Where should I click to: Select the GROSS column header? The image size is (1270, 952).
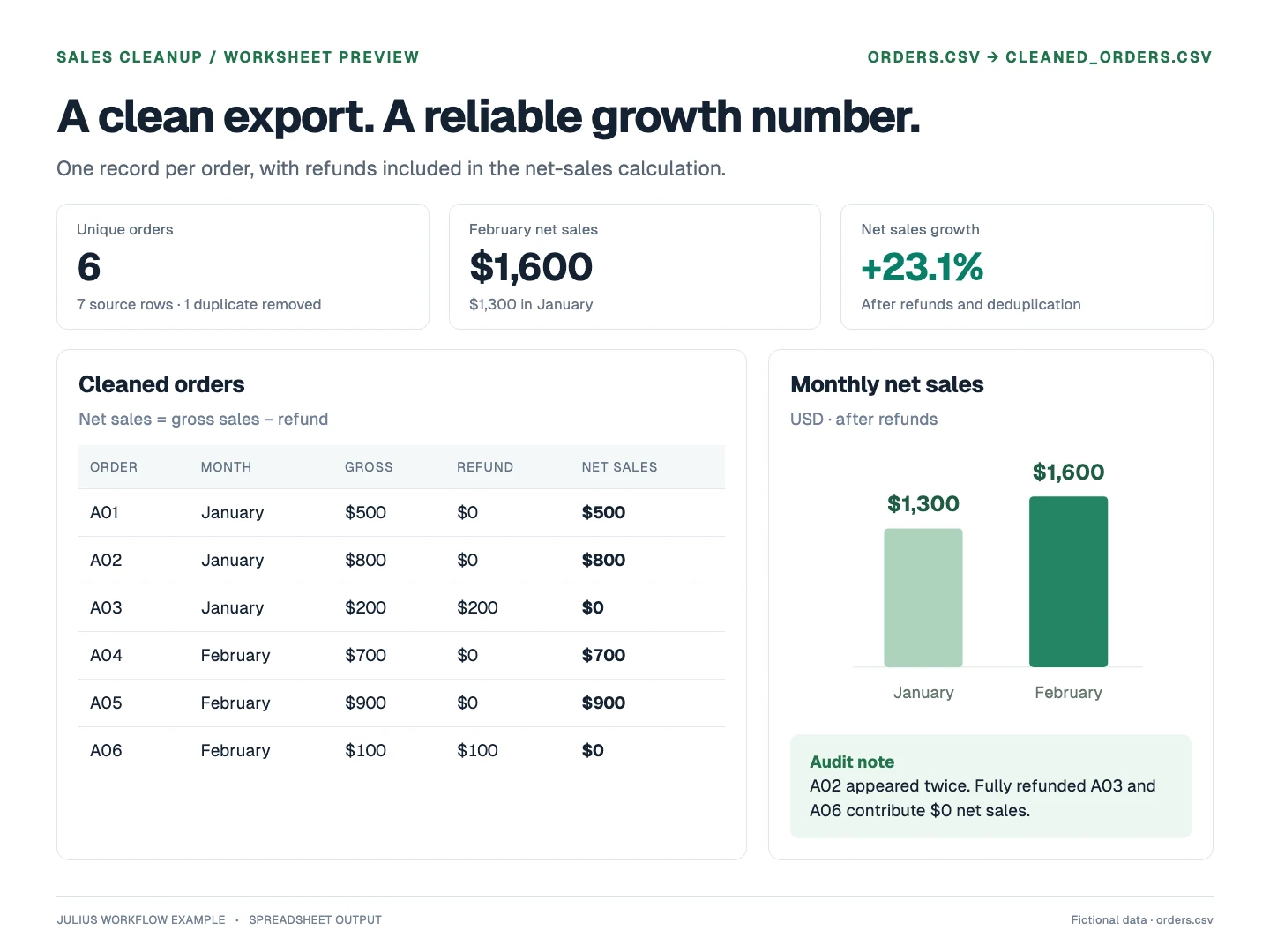369,467
